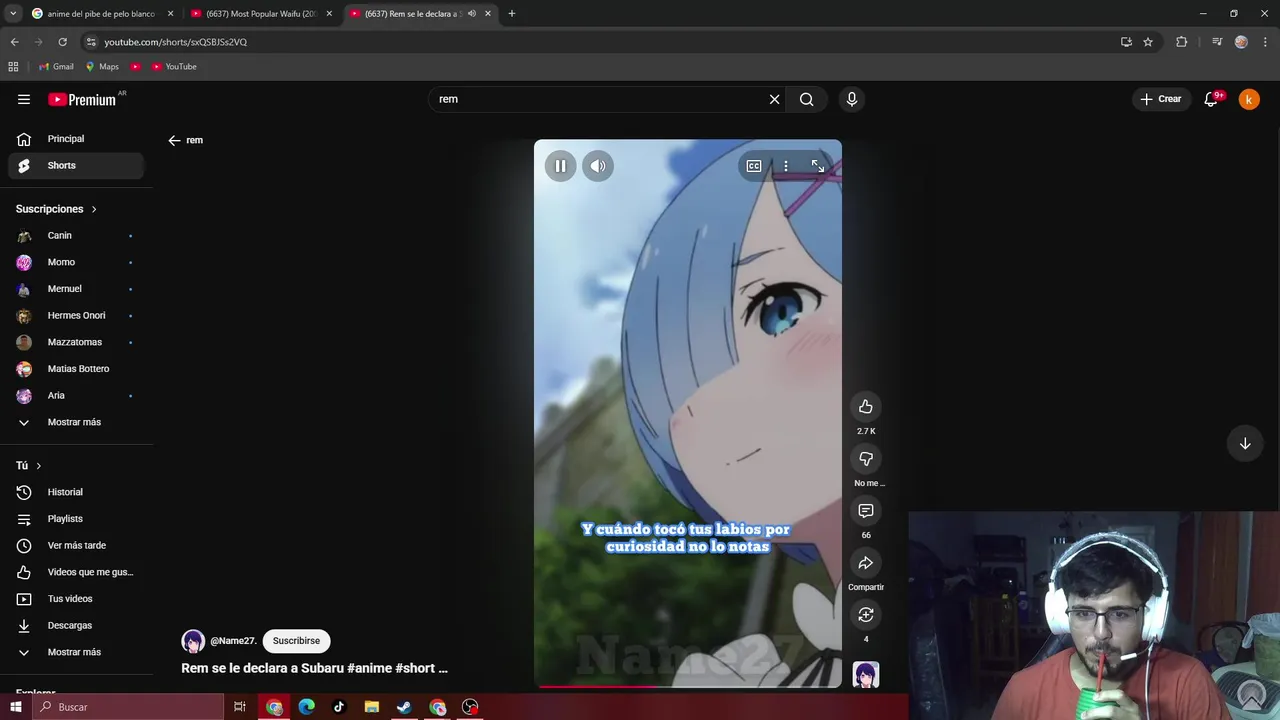Viewport: 1280px width, 720px height.
Task: Bookmark this page with the star
Action: pyautogui.click(x=1148, y=42)
